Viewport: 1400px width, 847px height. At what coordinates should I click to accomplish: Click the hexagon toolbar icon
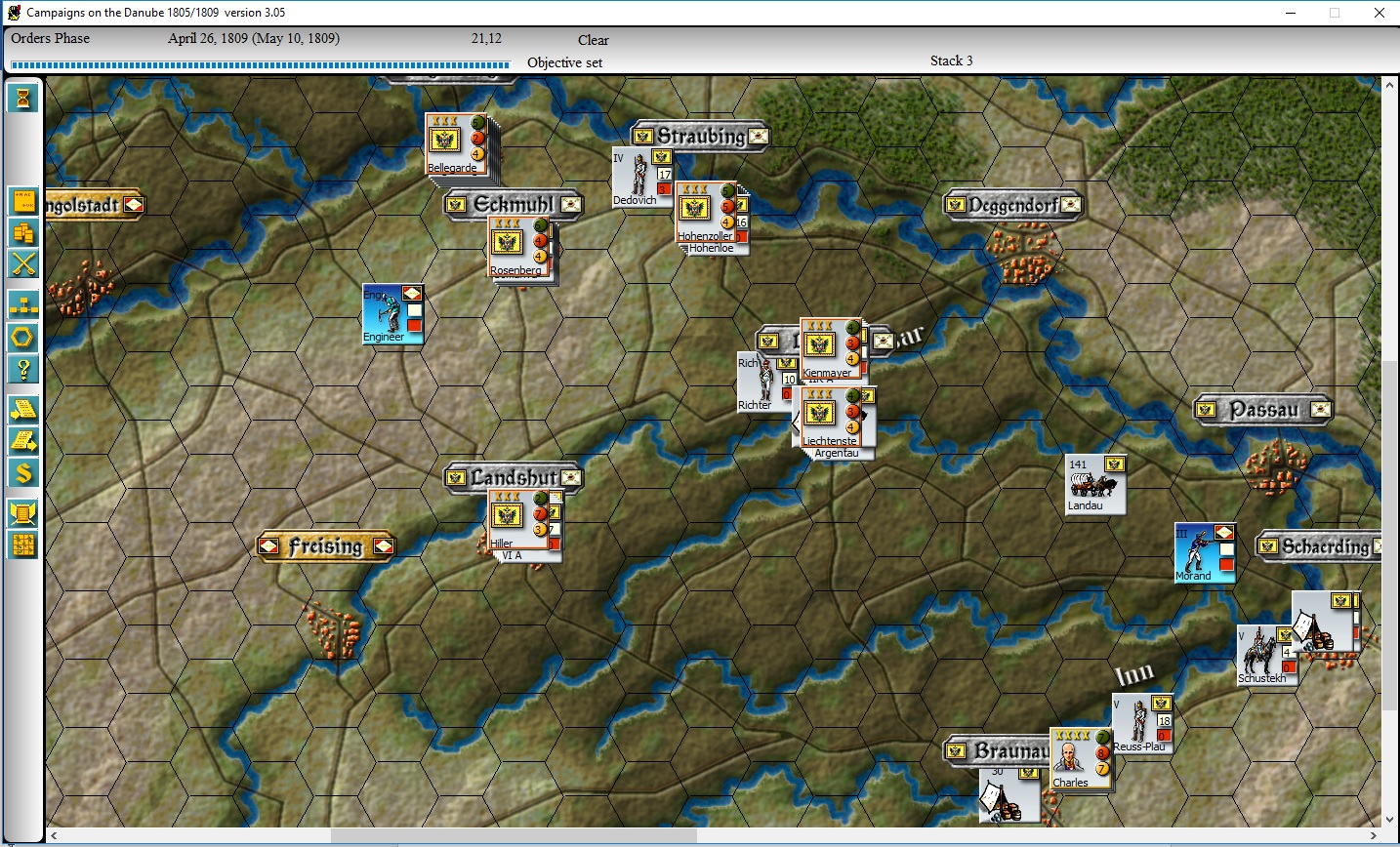pyautogui.click(x=23, y=338)
